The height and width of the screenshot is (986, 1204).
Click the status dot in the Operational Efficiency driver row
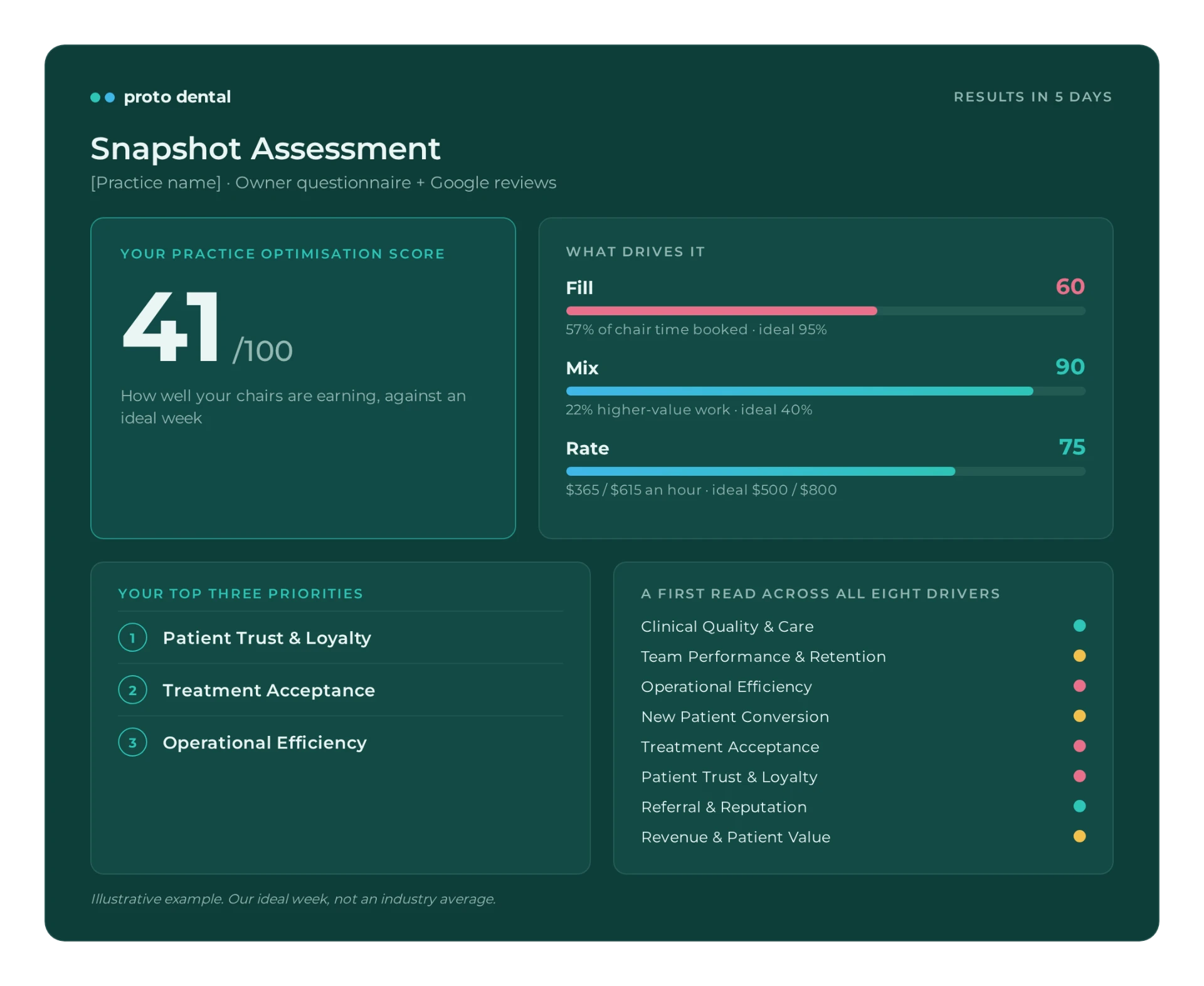[x=1079, y=686]
